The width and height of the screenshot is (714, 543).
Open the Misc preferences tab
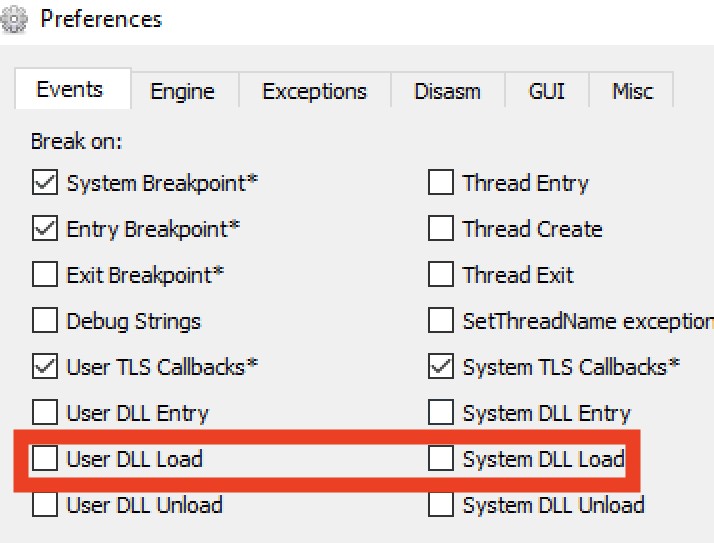coord(630,91)
